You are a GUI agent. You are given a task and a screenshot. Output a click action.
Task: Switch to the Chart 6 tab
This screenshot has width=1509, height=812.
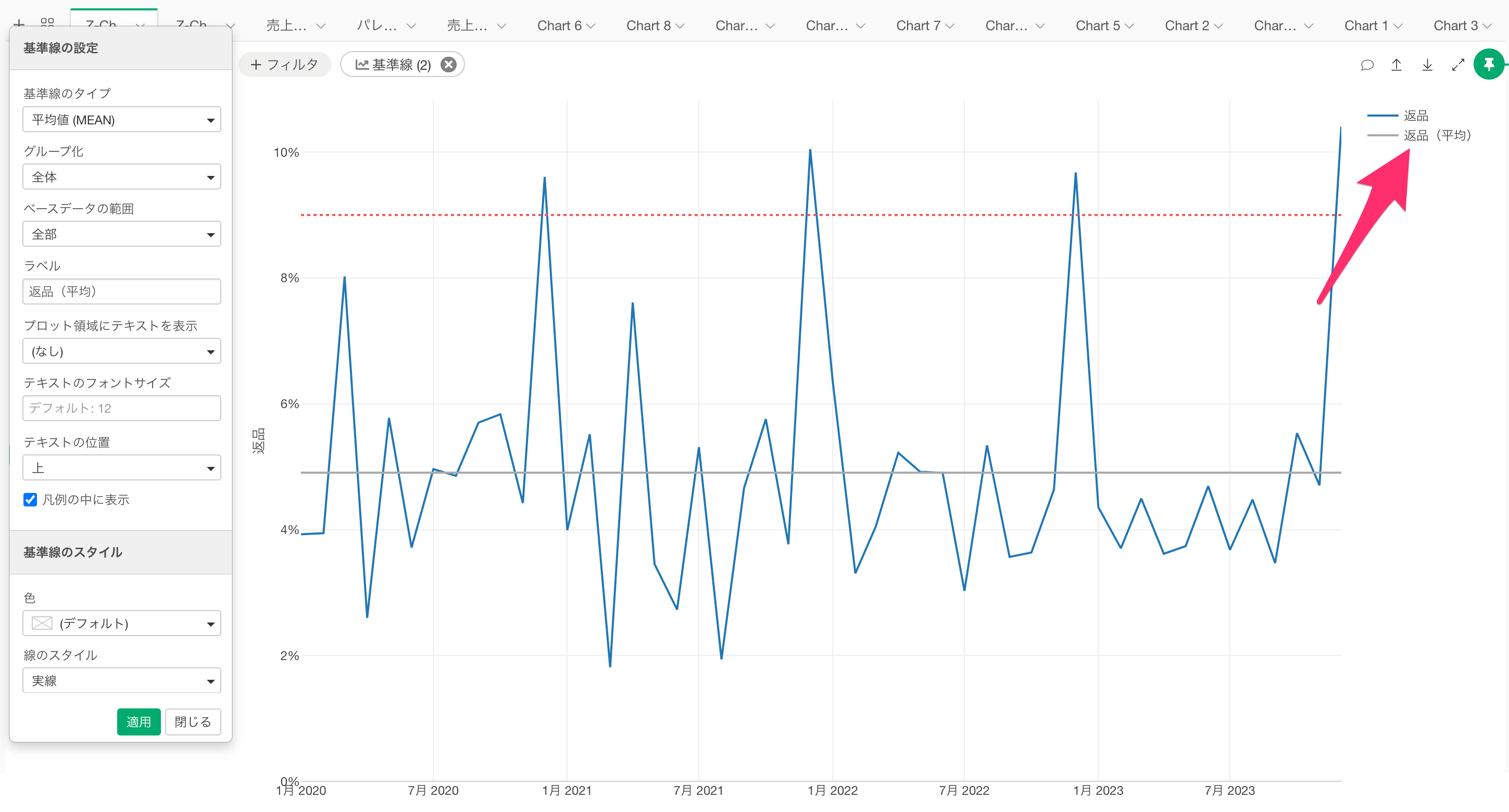(559, 26)
